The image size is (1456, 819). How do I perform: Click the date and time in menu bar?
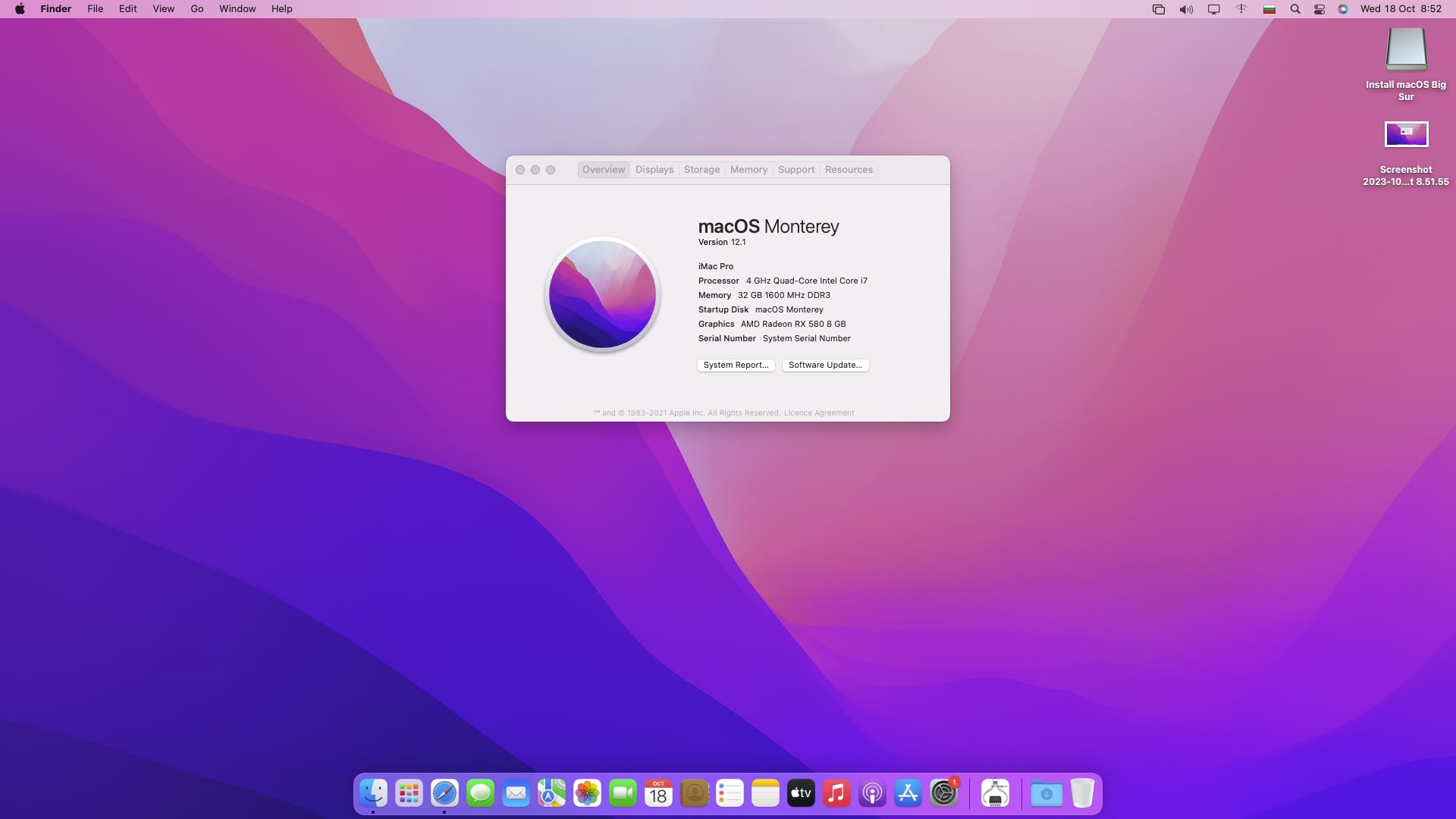coord(1401,9)
